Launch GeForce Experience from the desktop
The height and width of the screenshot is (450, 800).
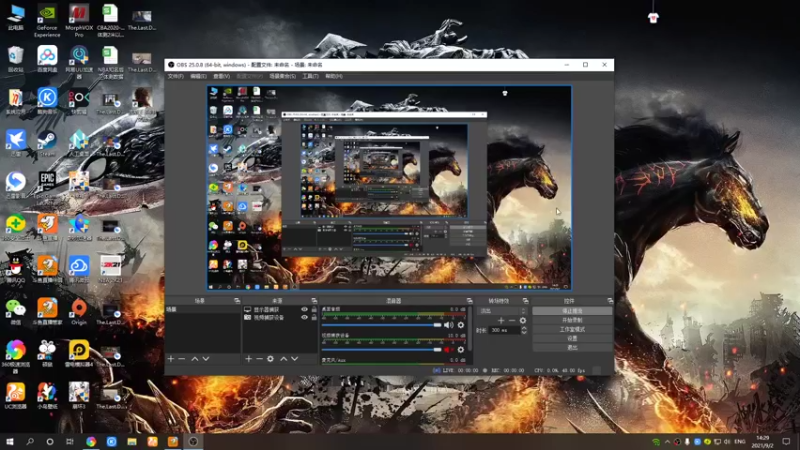tap(47, 20)
